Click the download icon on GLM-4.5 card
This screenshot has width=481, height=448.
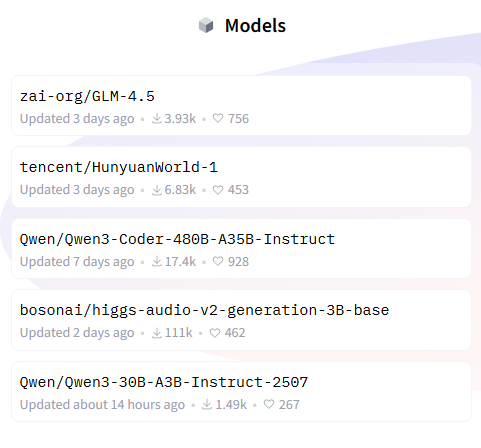[x=157, y=118]
